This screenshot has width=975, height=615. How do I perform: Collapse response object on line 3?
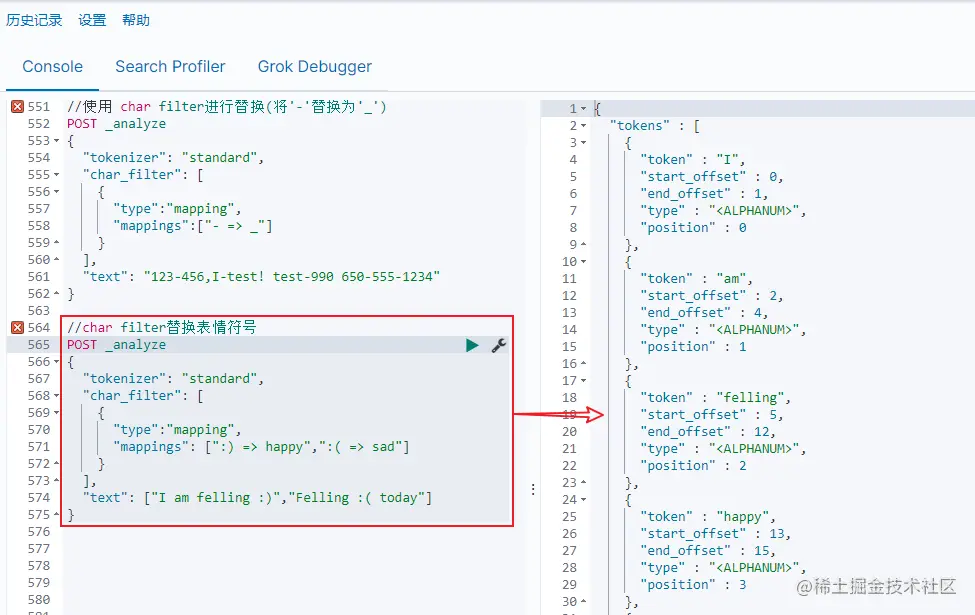pos(583,143)
